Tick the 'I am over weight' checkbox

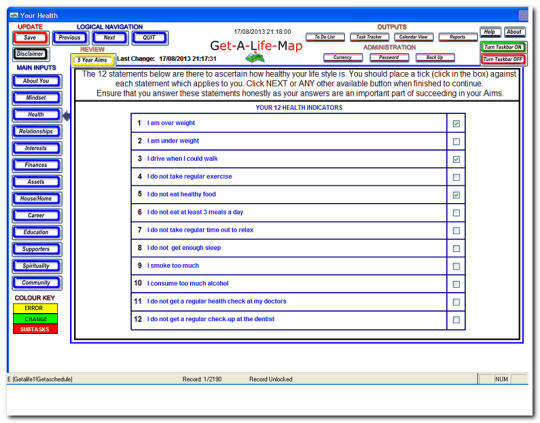[456, 123]
